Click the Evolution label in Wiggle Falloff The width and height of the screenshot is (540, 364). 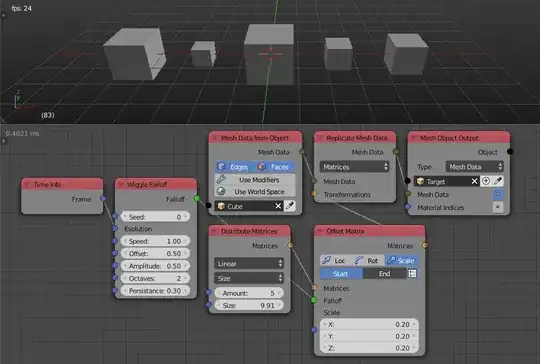click(138, 229)
